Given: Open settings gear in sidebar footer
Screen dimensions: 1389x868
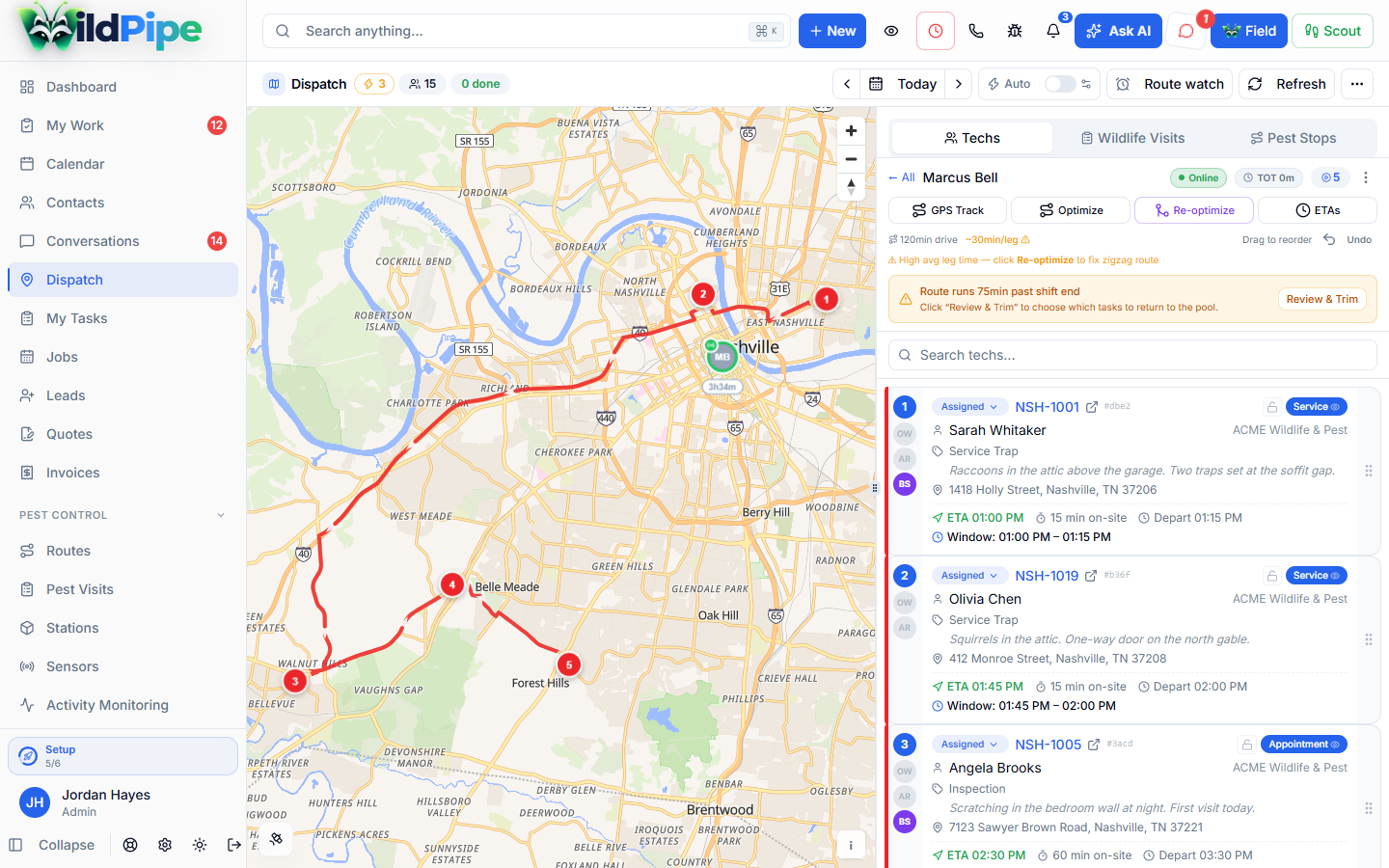Looking at the screenshot, I should 165,845.
